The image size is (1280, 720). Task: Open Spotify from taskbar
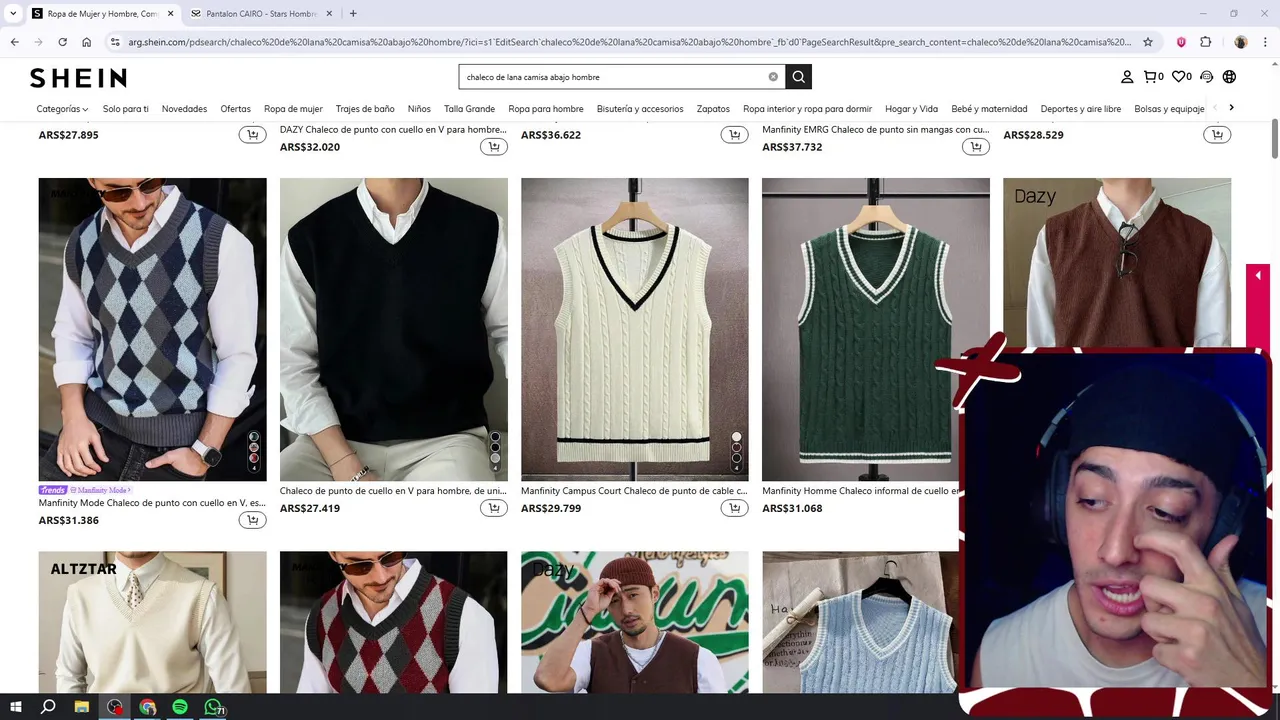(180, 707)
